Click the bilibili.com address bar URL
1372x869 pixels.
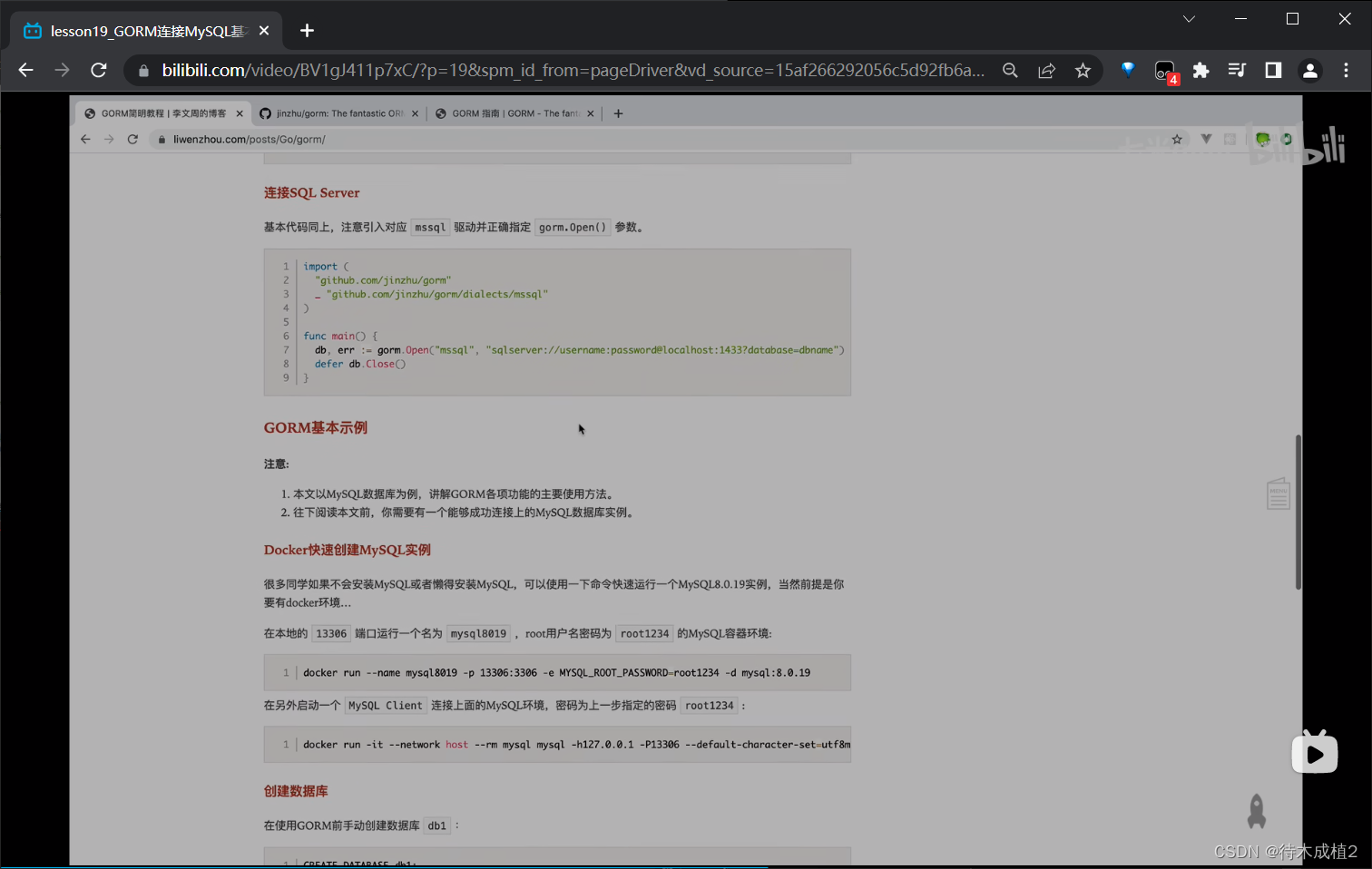573,70
